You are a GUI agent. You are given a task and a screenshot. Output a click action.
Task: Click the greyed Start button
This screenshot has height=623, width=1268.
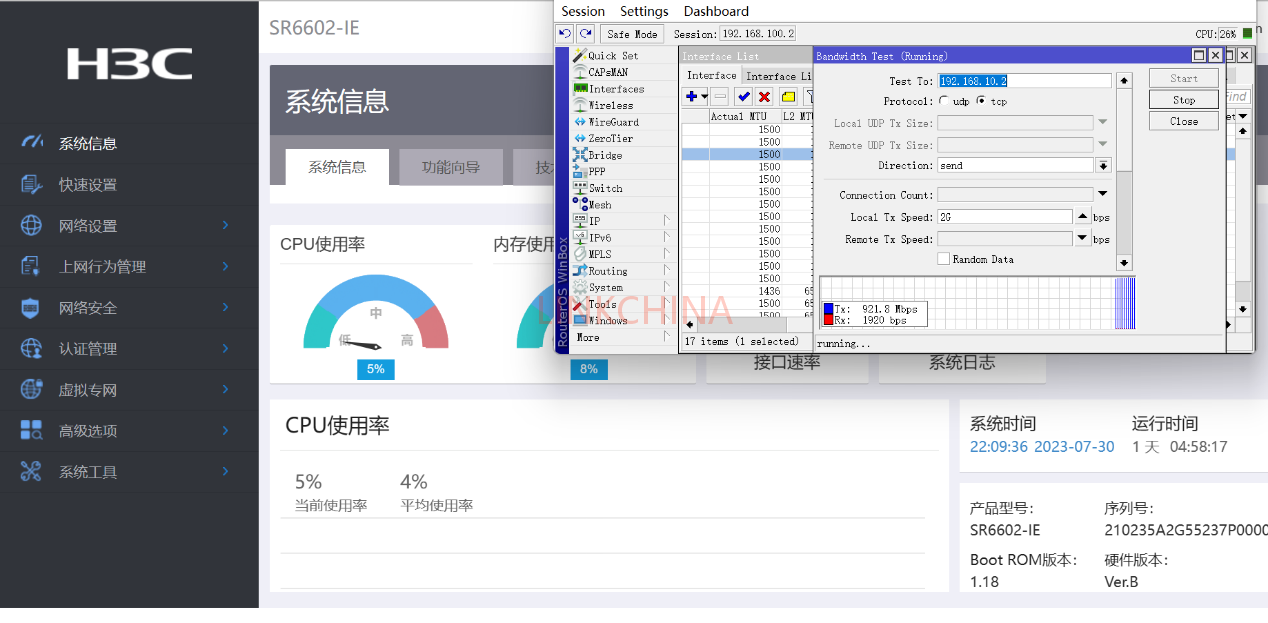tap(1184, 78)
